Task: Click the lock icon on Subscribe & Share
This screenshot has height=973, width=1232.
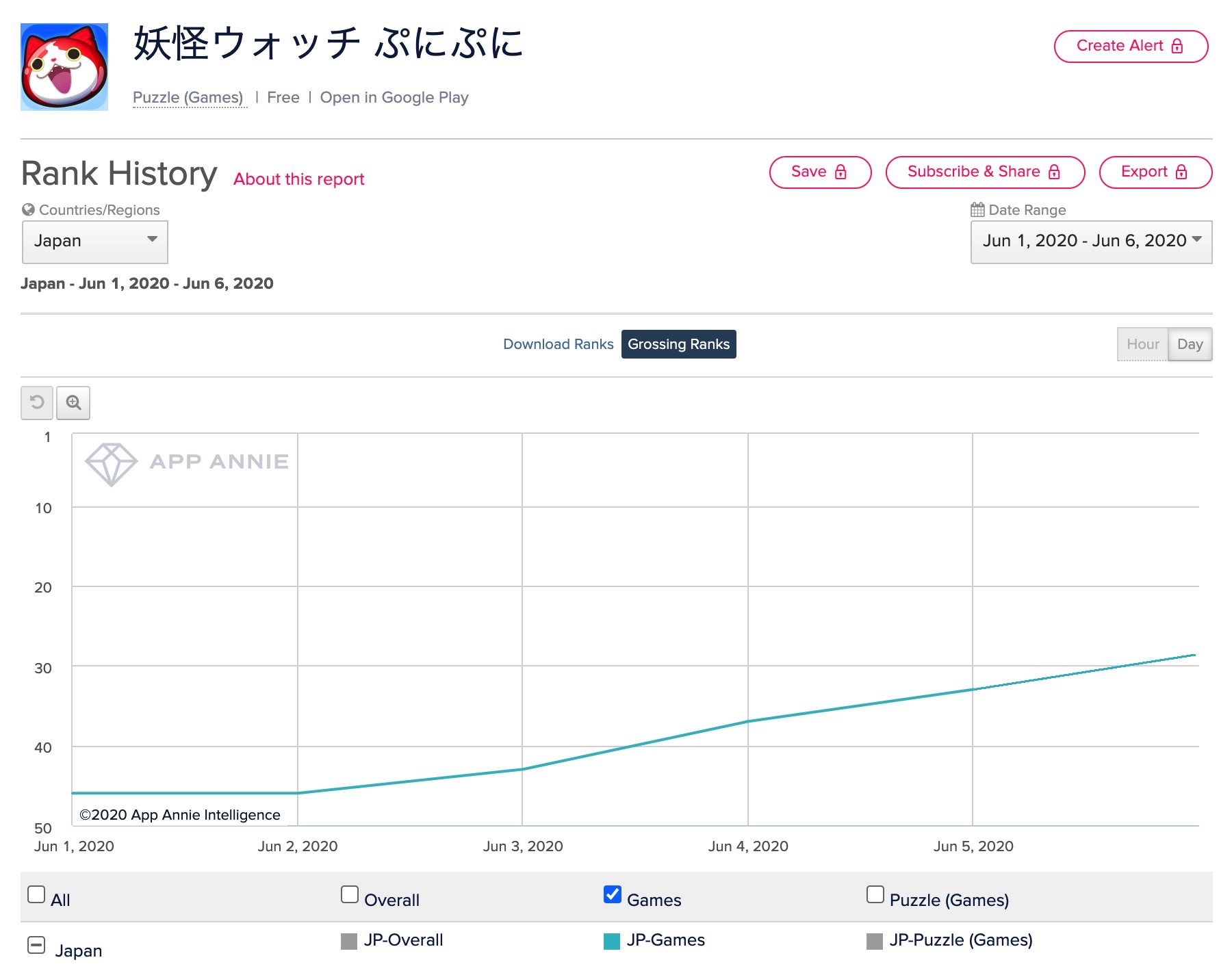Action: pos(1054,172)
